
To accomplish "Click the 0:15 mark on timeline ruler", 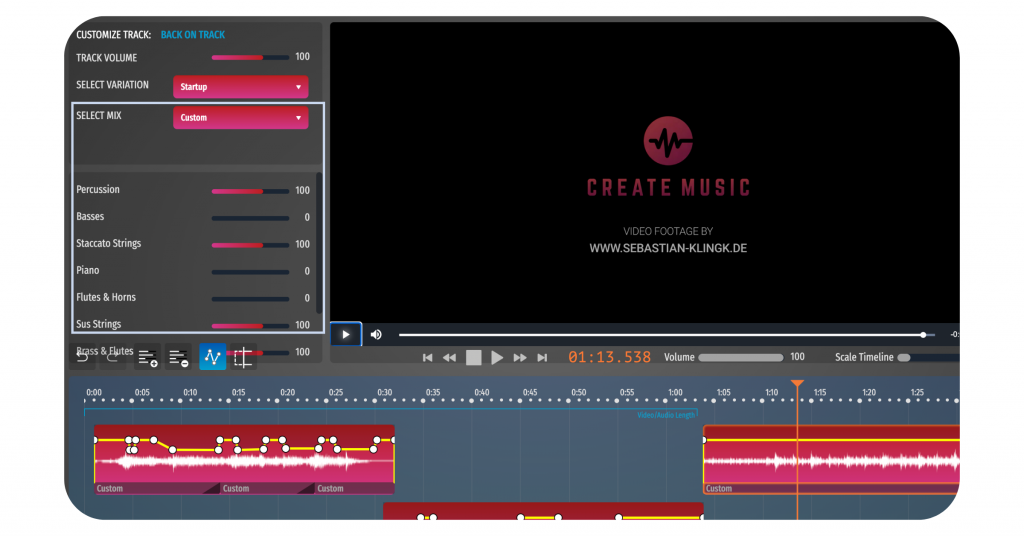I will tap(239, 392).
